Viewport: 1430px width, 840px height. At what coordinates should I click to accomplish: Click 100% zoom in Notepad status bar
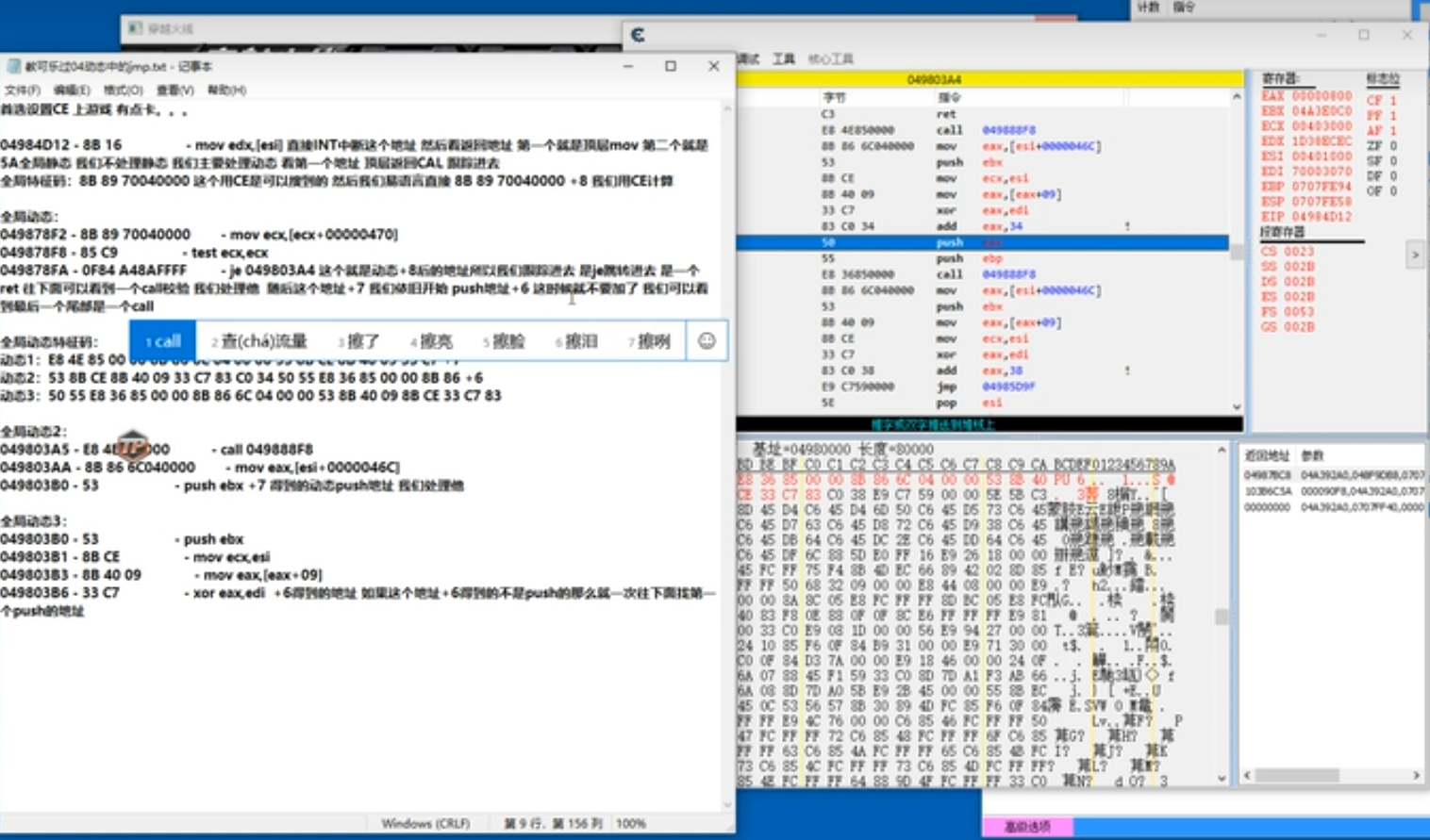(631, 823)
